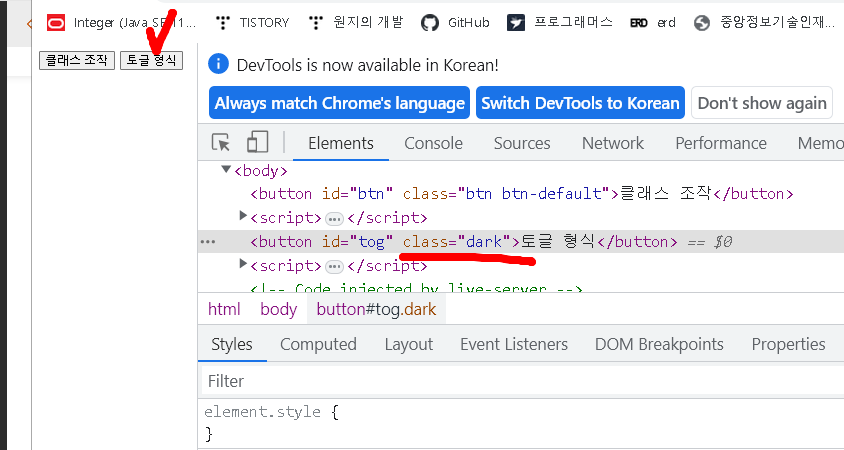Viewport: 844px width, 450px height.
Task: Open the 원지의 개발 bookmark
Action: pyautogui.click(x=355, y=23)
